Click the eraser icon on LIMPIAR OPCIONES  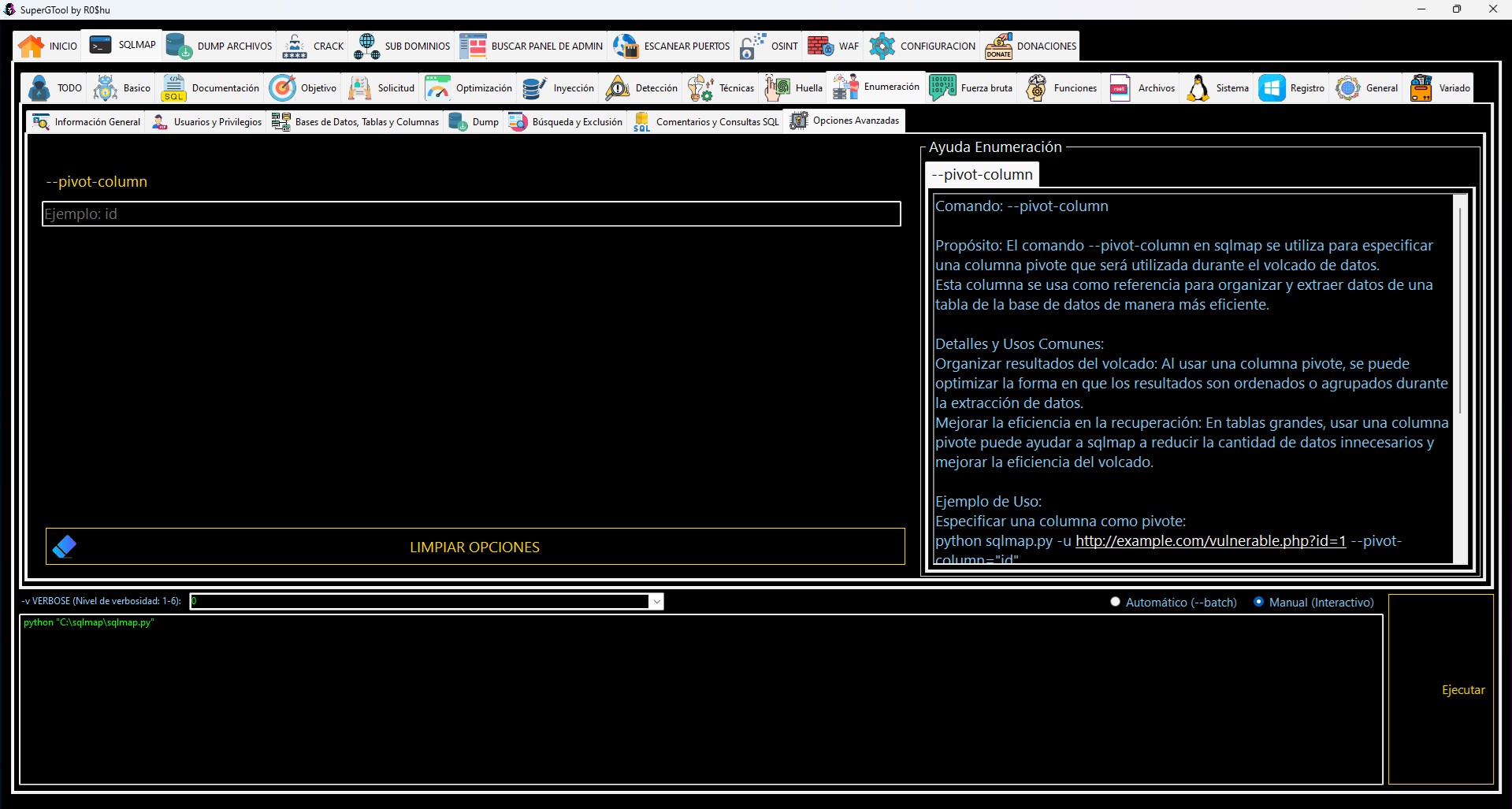(65, 547)
